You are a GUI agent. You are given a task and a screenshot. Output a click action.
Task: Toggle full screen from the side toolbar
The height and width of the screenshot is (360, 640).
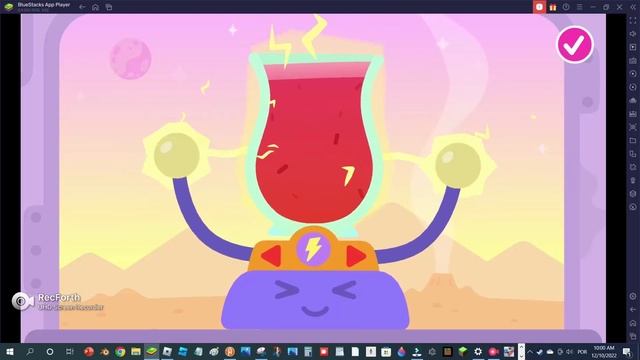pos(633,20)
